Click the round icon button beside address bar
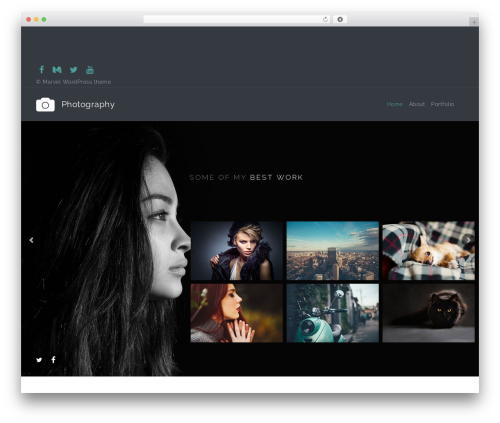This screenshot has height=423, width=500. (340, 19)
